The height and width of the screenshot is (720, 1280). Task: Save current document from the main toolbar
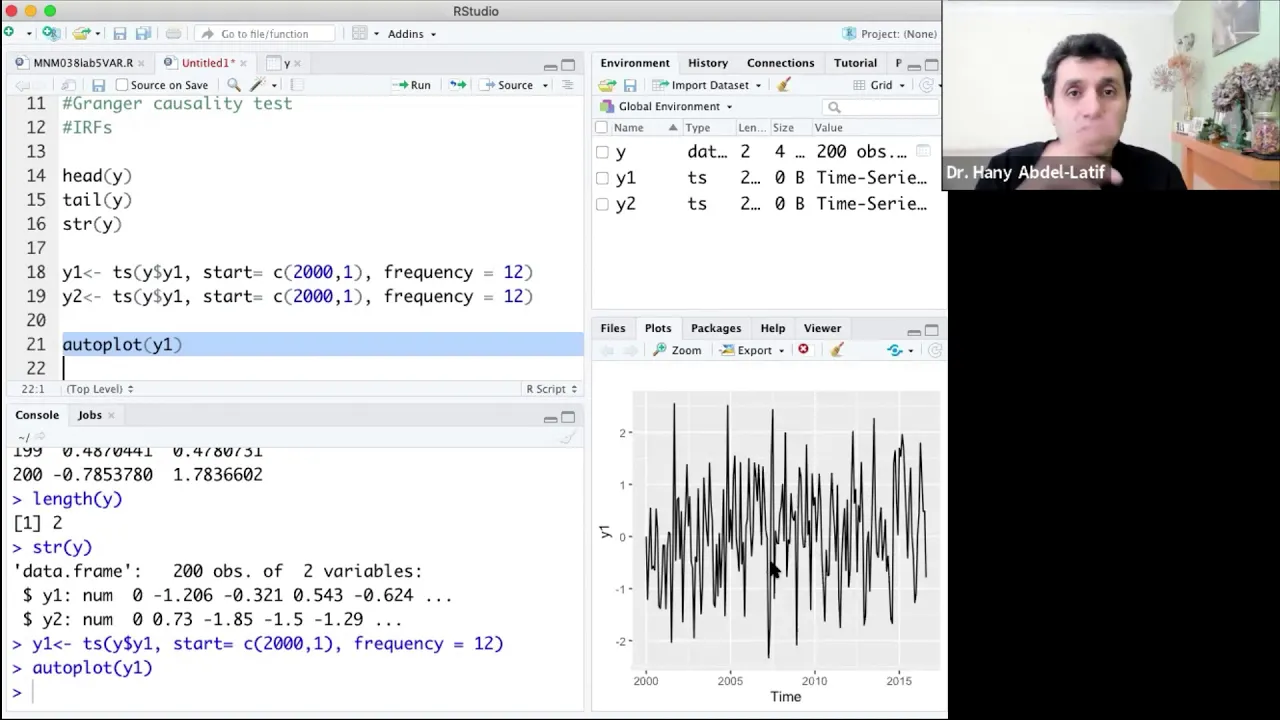coord(119,33)
